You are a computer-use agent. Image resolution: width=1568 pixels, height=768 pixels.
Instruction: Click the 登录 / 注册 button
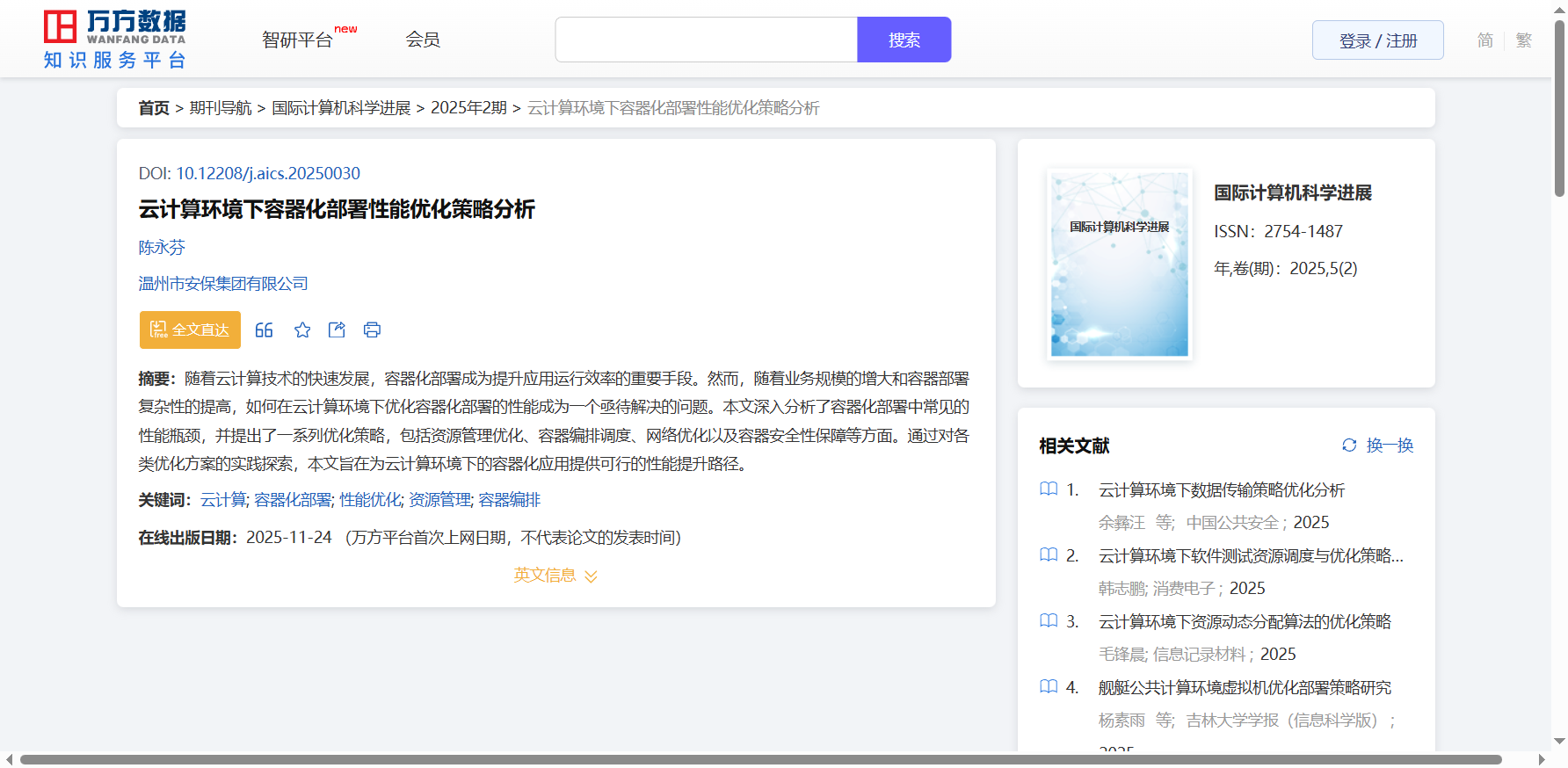[x=1377, y=40]
